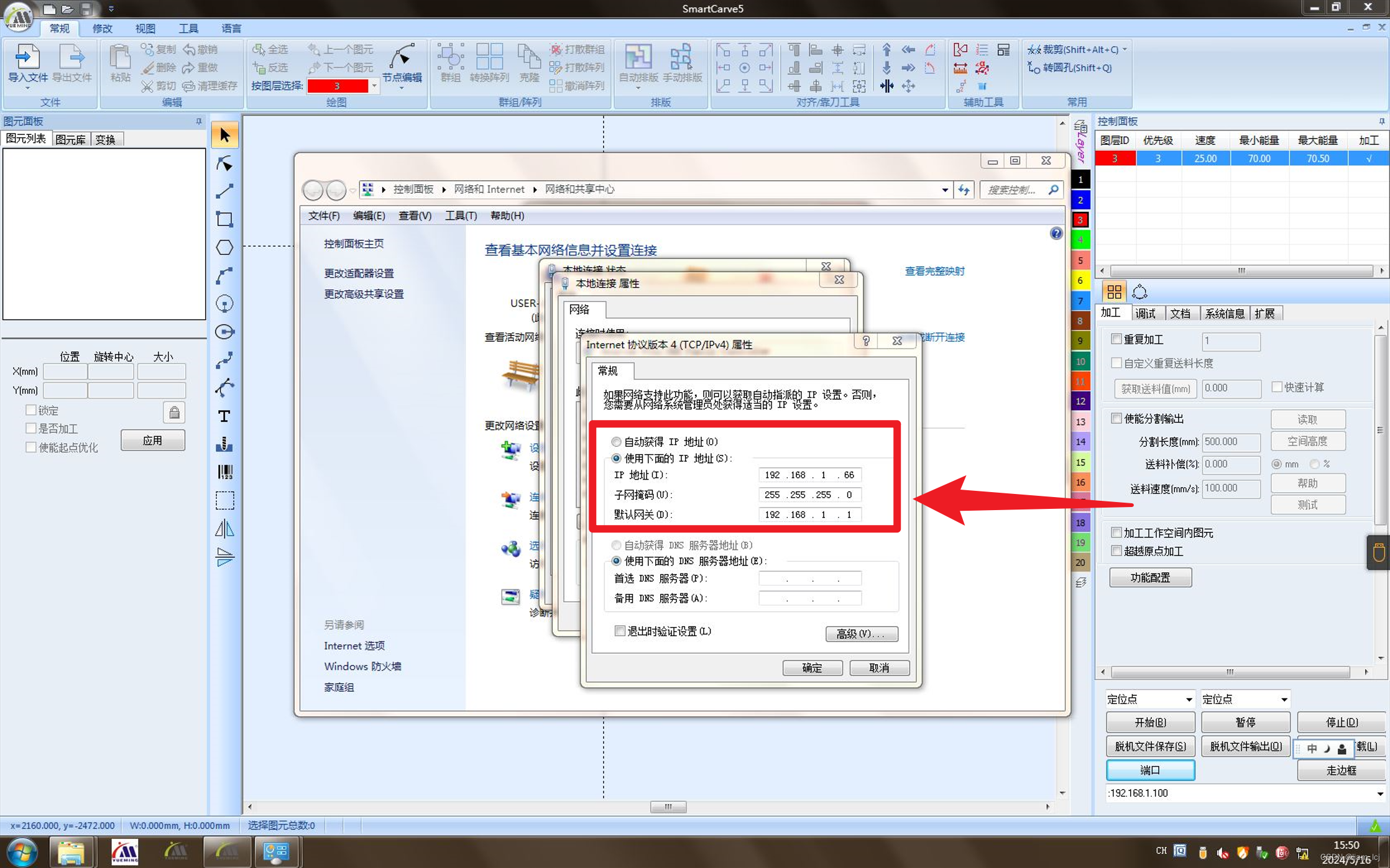Screen dimensions: 1390x868
Task: Select use the following IP address
Action: click(x=617, y=459)
